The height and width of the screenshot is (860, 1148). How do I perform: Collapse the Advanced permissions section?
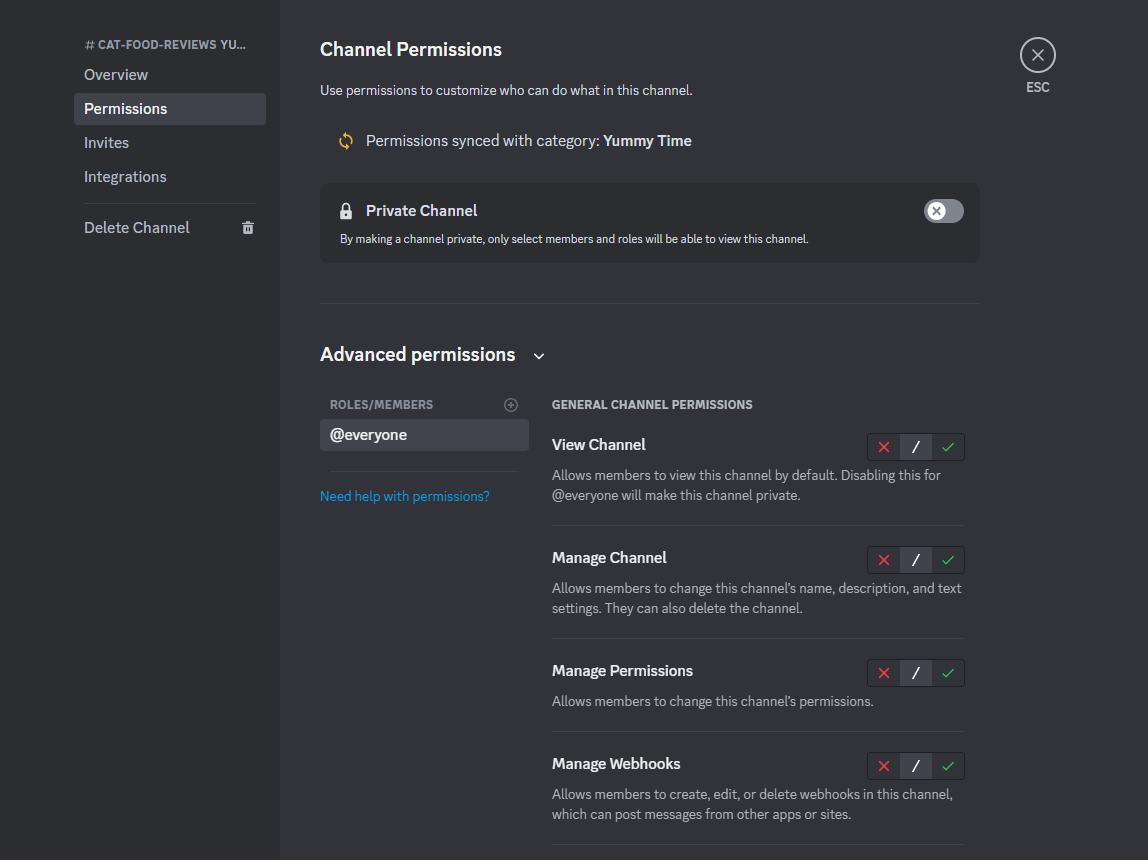[539, 356]
